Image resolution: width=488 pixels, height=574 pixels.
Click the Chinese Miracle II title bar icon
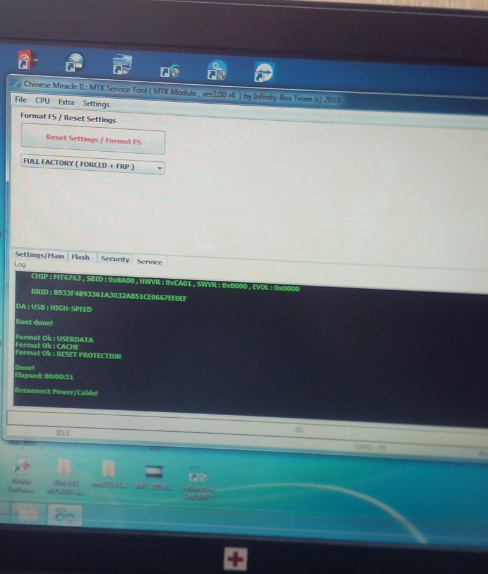pos(15,84)
